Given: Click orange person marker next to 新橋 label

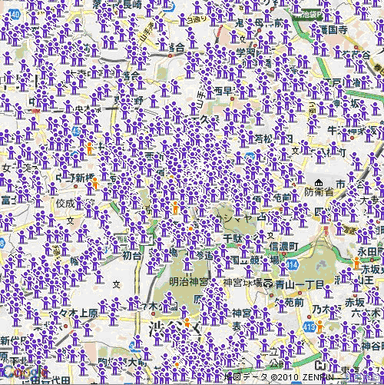Looking at the screenshot, I should 95,183.
